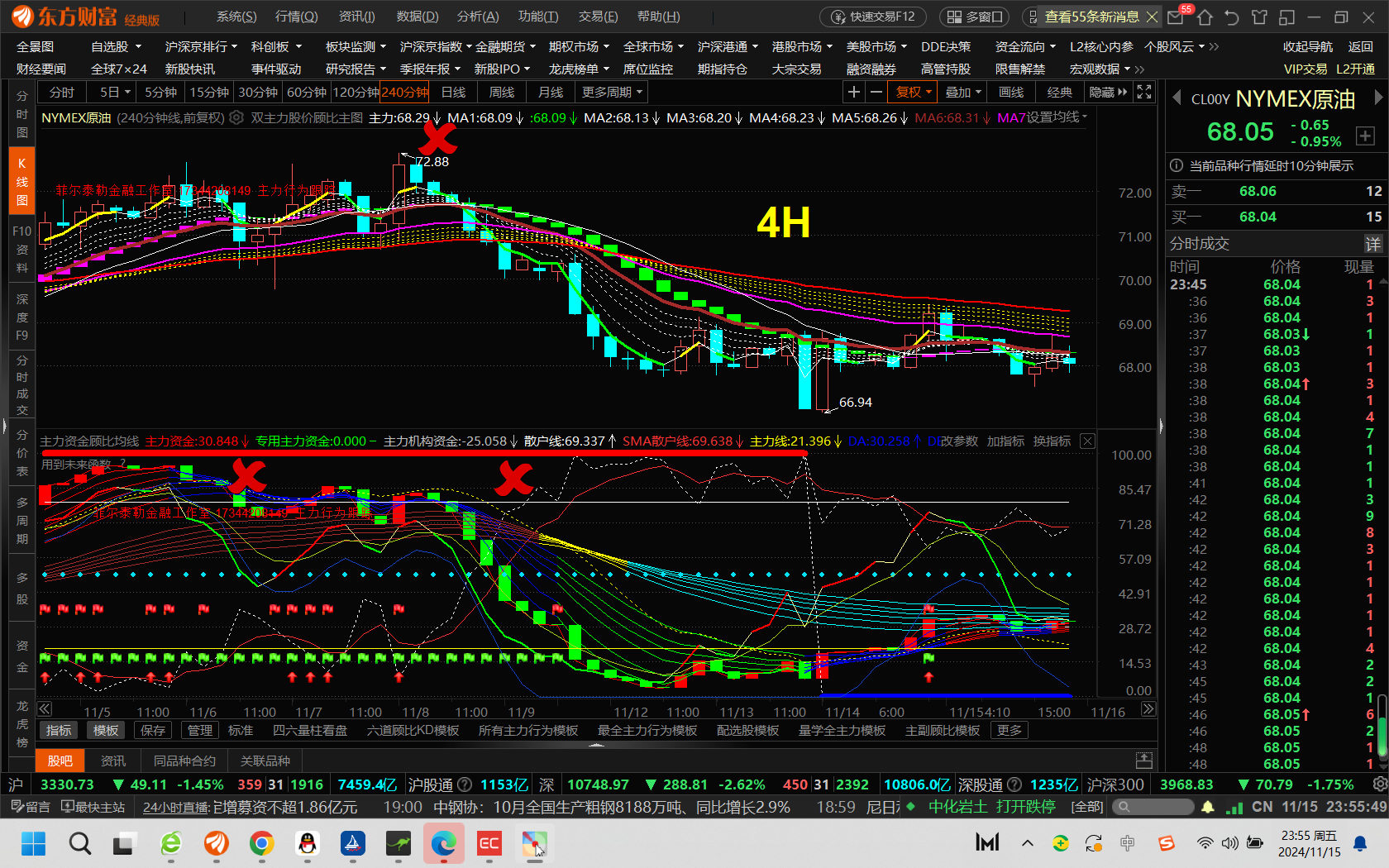Open the 叠加 overlay dropdown

tap(963, 92)
